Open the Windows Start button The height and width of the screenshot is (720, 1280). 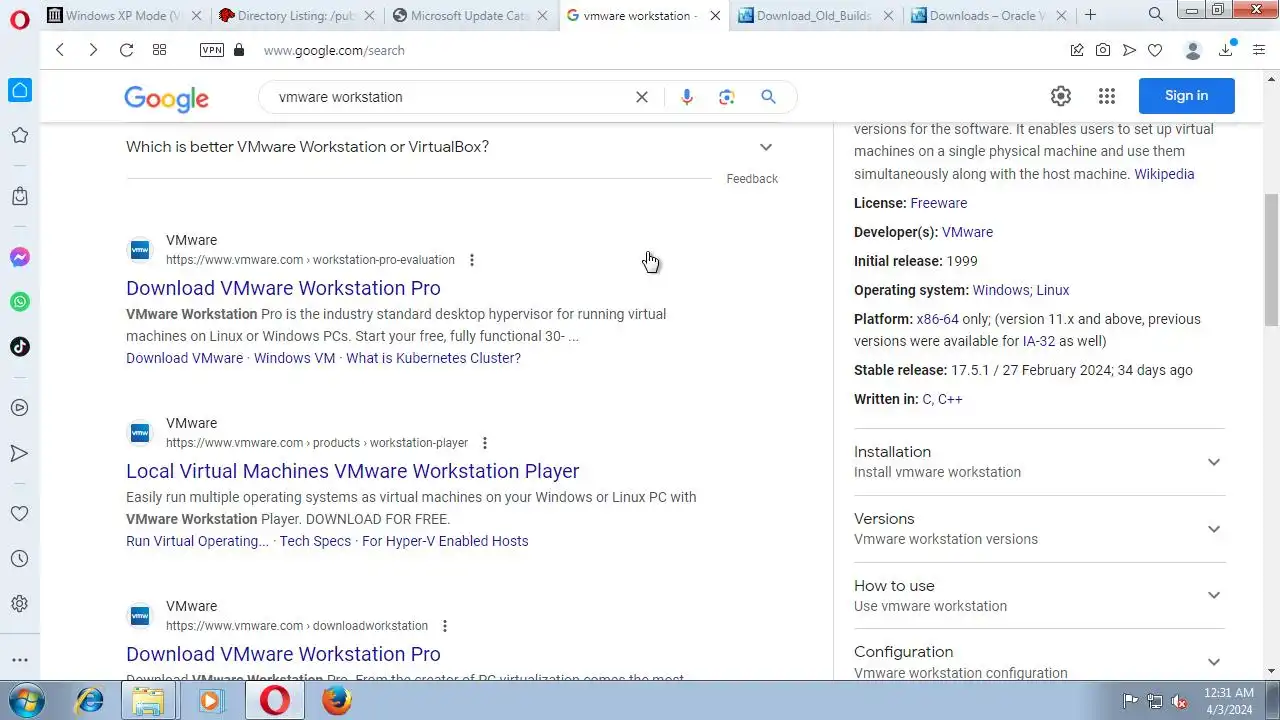click(26, 701)
